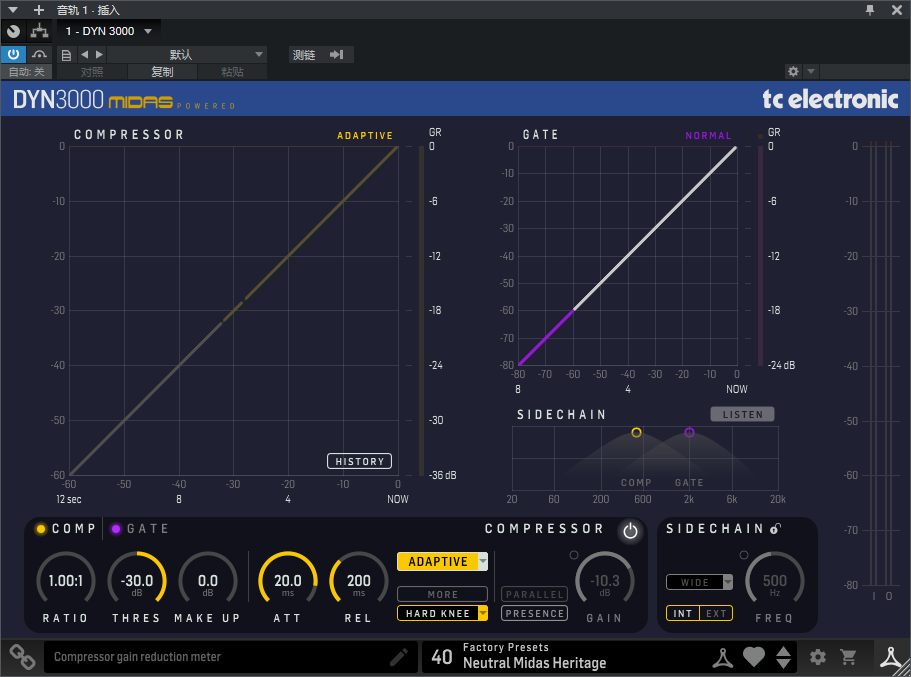Open the WIDE sidechain dropdown
911x677 pixels.
pyautogui.click(x=700, y=582)
